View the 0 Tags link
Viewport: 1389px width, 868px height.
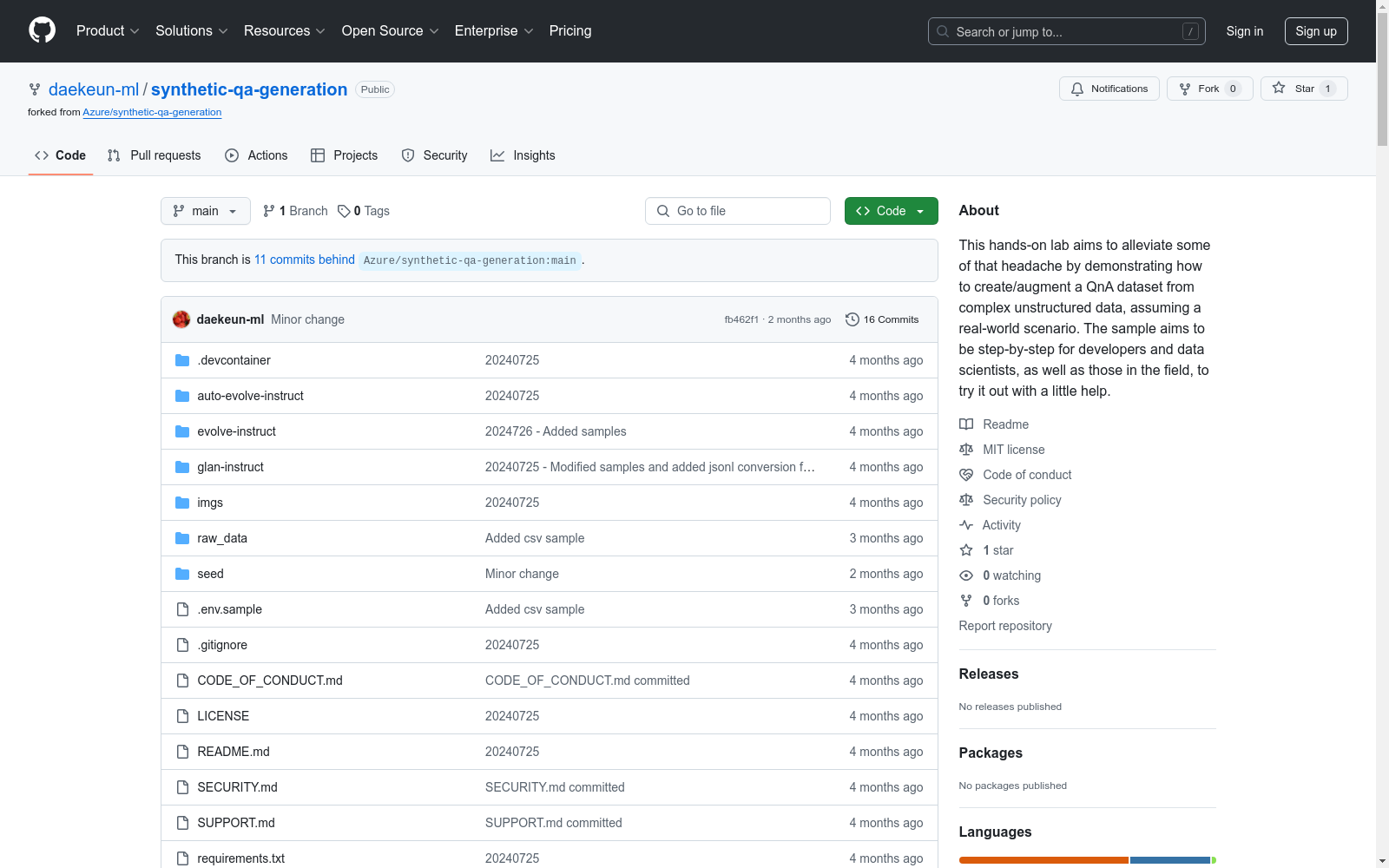point(364,211)
